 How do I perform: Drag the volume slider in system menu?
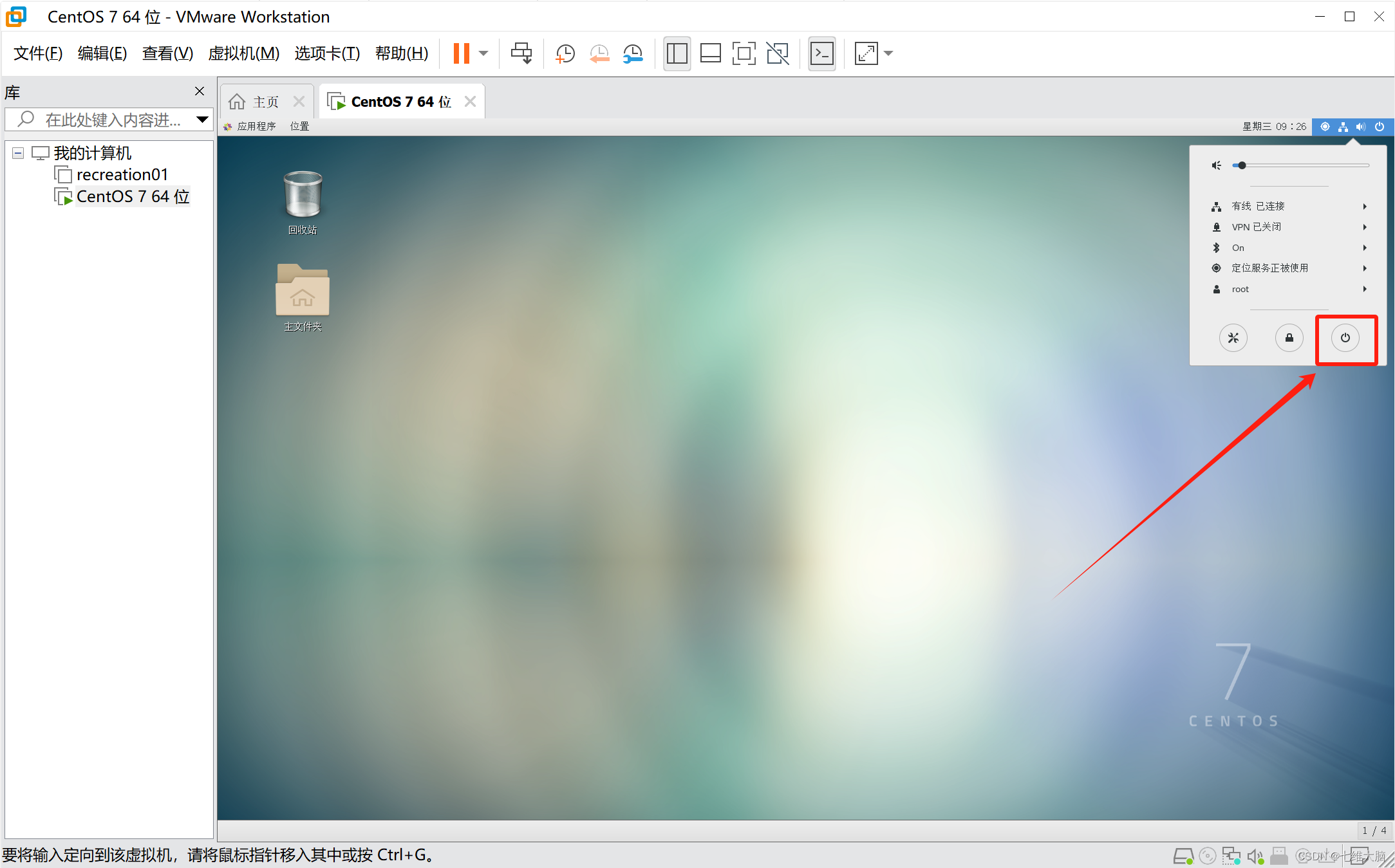tap(1242, 164)
